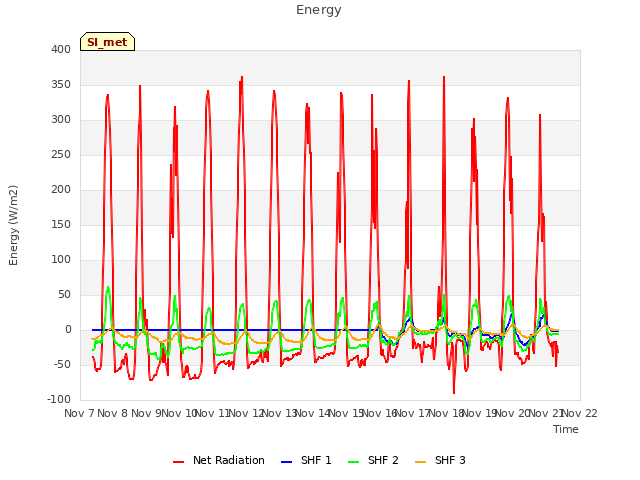Click the Nov 22 x-axis label
640x480 pixels.
[x=580, y=413]
